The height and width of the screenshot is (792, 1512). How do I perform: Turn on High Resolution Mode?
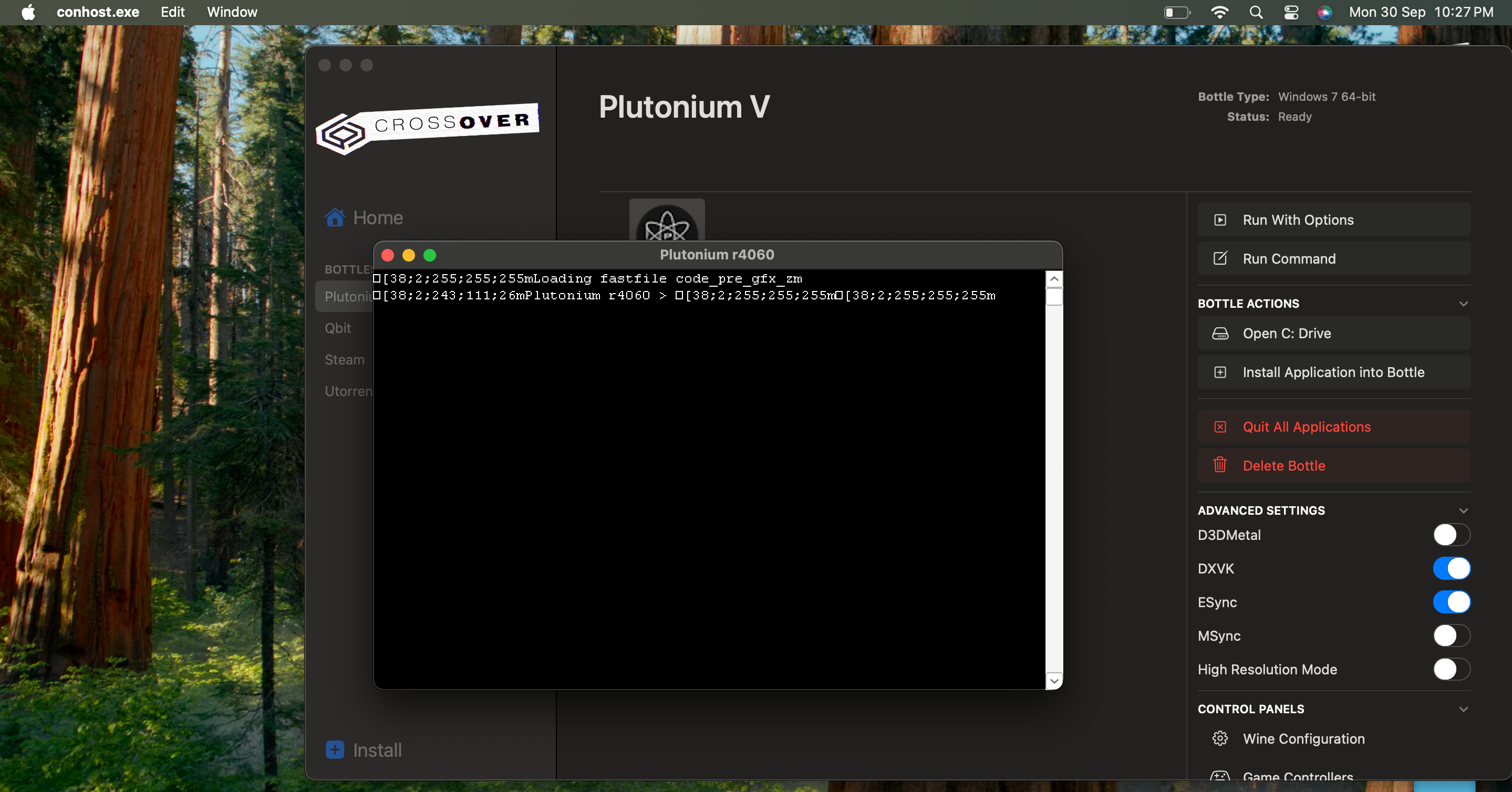[1452, 669]
